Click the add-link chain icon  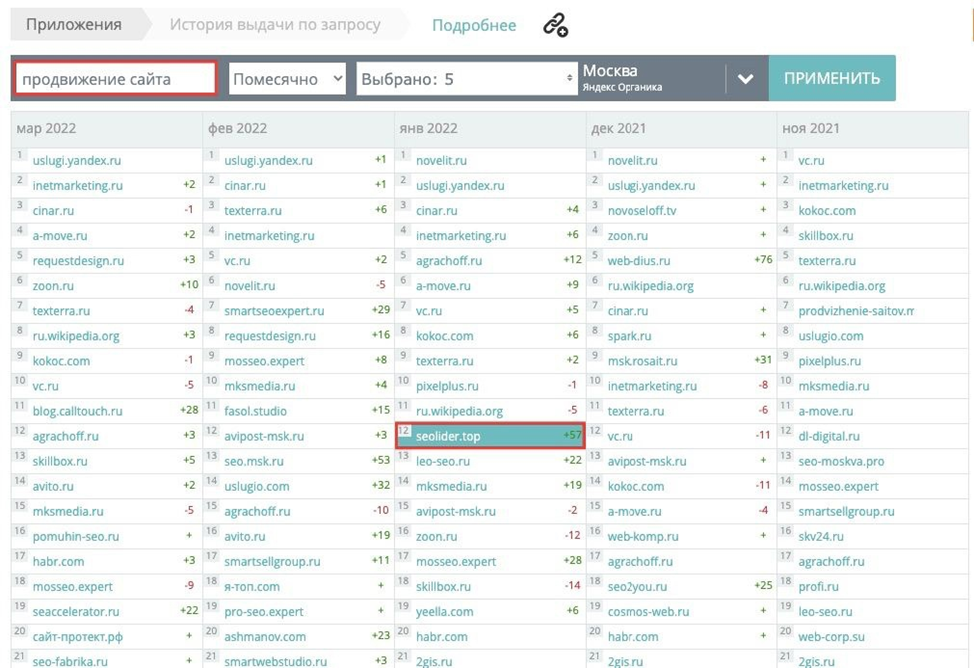[555, 25]
